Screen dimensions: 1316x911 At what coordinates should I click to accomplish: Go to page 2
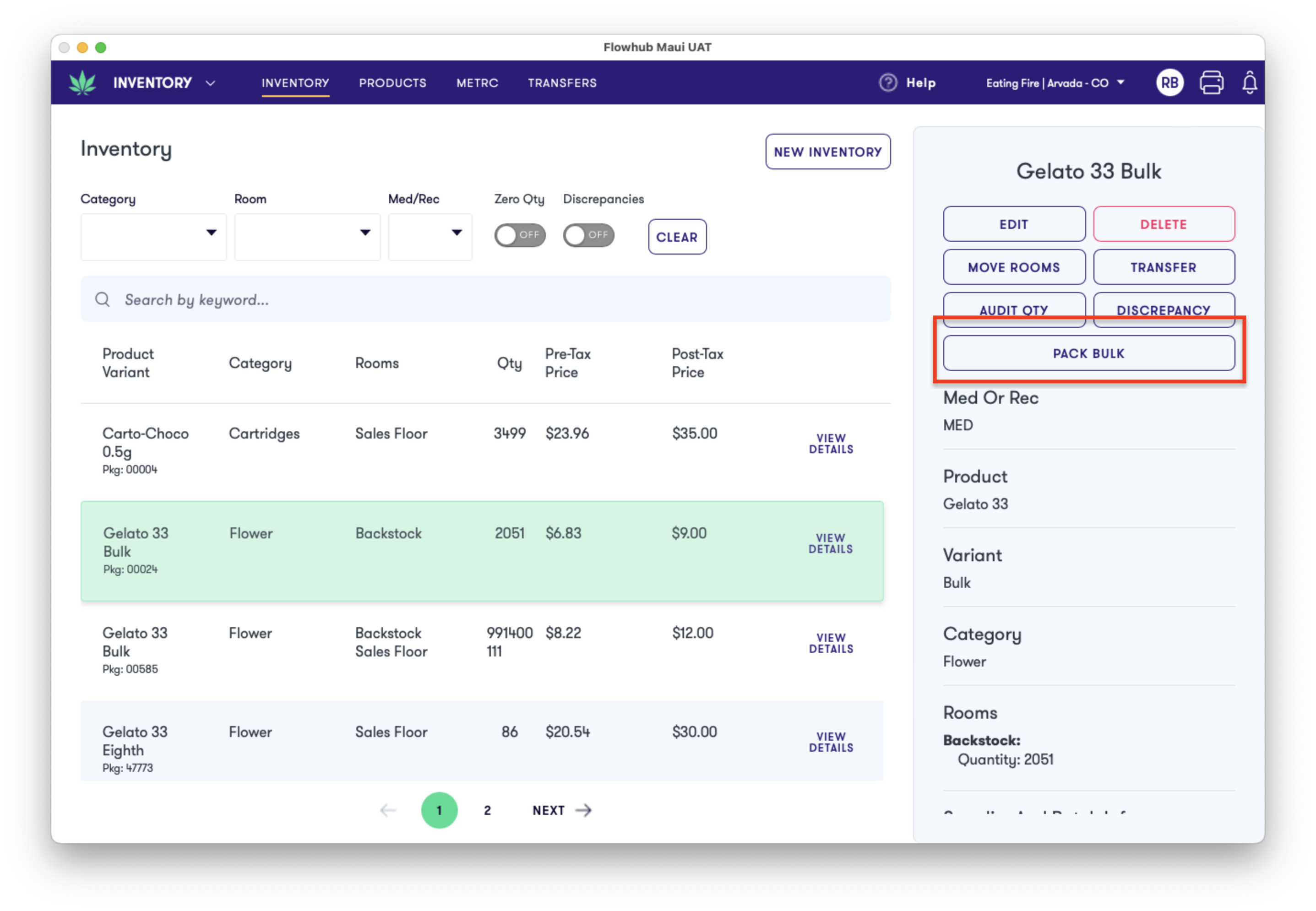tap(487, 811)
